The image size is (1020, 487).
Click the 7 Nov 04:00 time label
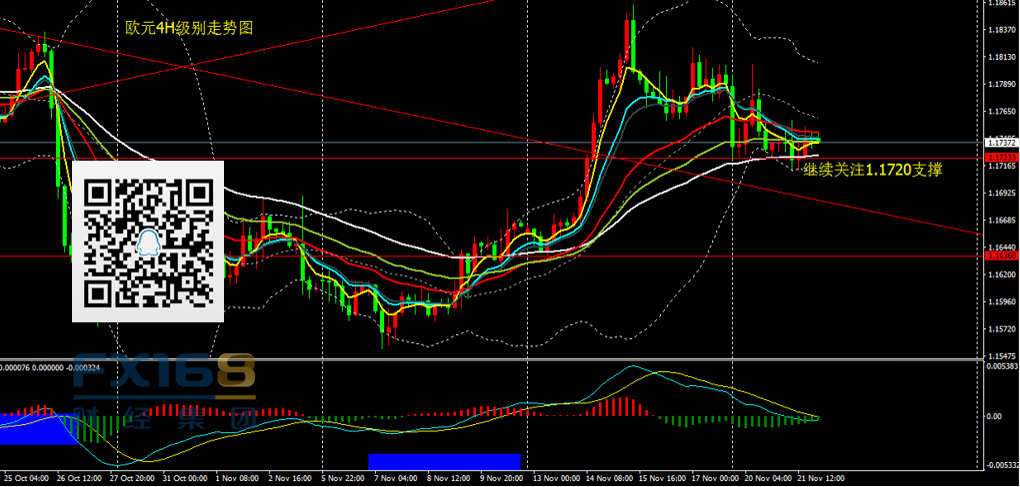pos(394,477)
